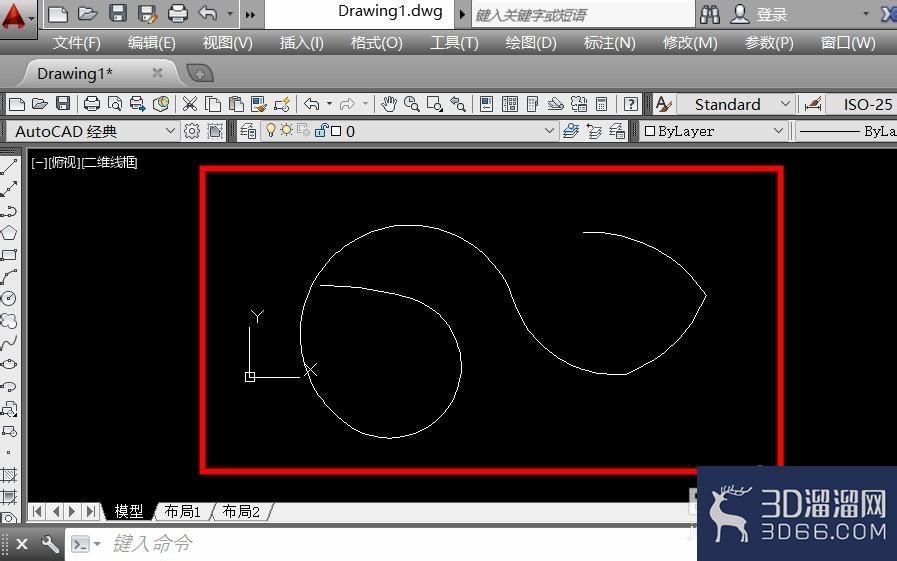Toggle layer 0 on/off lightbulb
This screenshot has width=897, height=561.
pos(271,130)
